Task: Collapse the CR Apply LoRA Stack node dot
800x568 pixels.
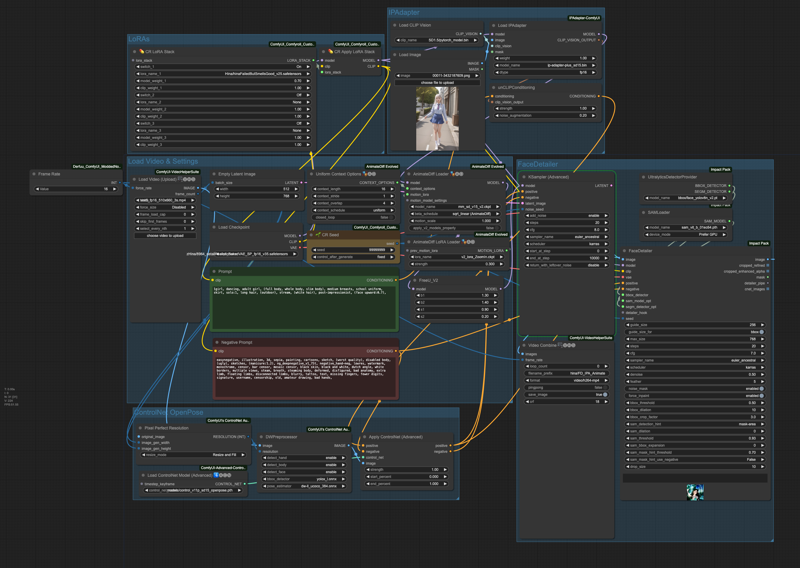Action: pos(323,52)
